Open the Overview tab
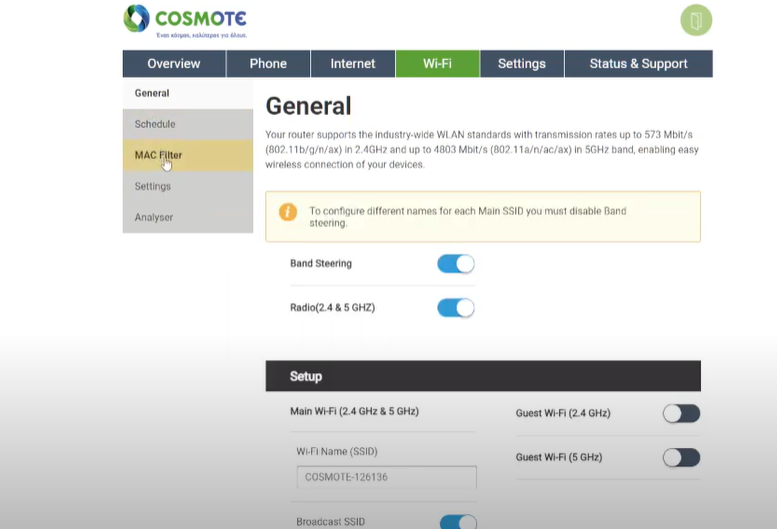 pos(173,64)
